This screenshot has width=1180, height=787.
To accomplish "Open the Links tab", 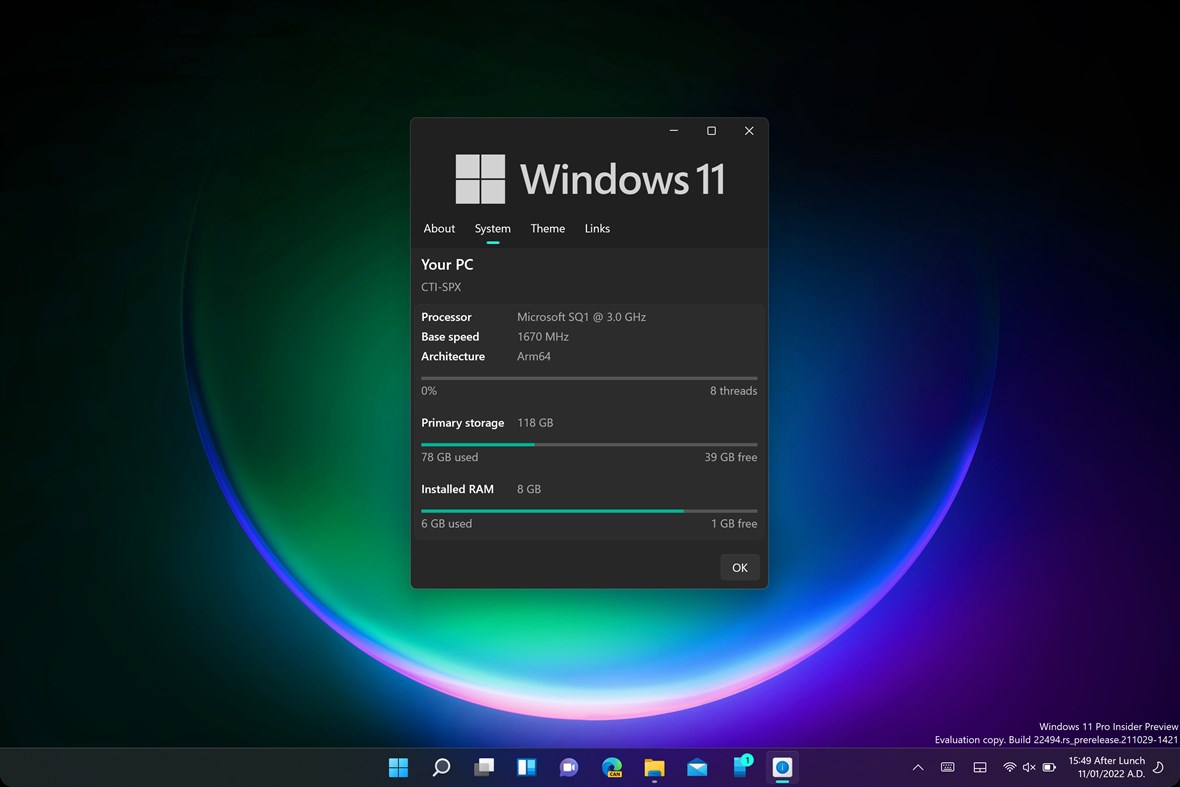I will click(x=597, y=228).
